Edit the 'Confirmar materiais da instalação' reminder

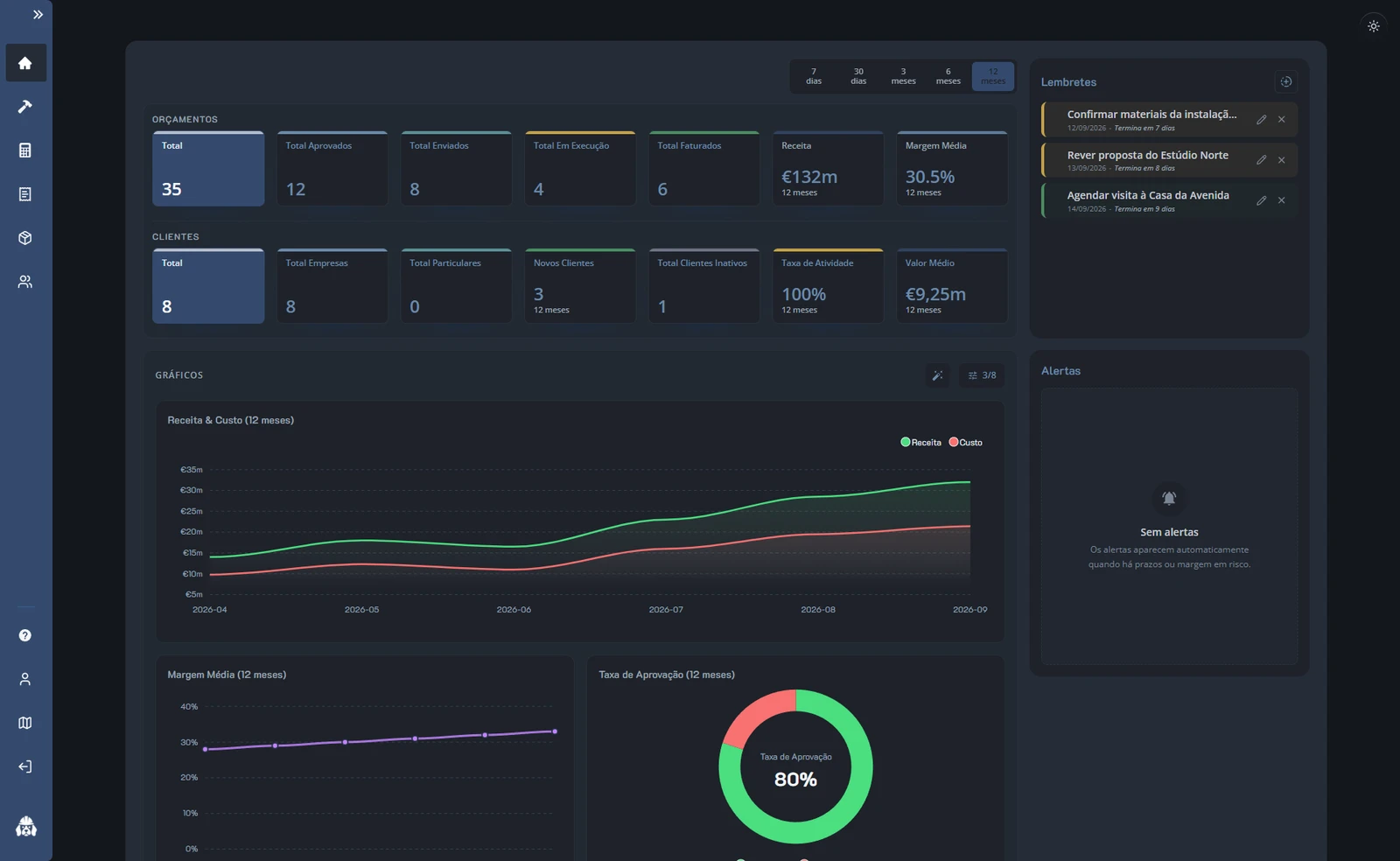click(1262, 120)
